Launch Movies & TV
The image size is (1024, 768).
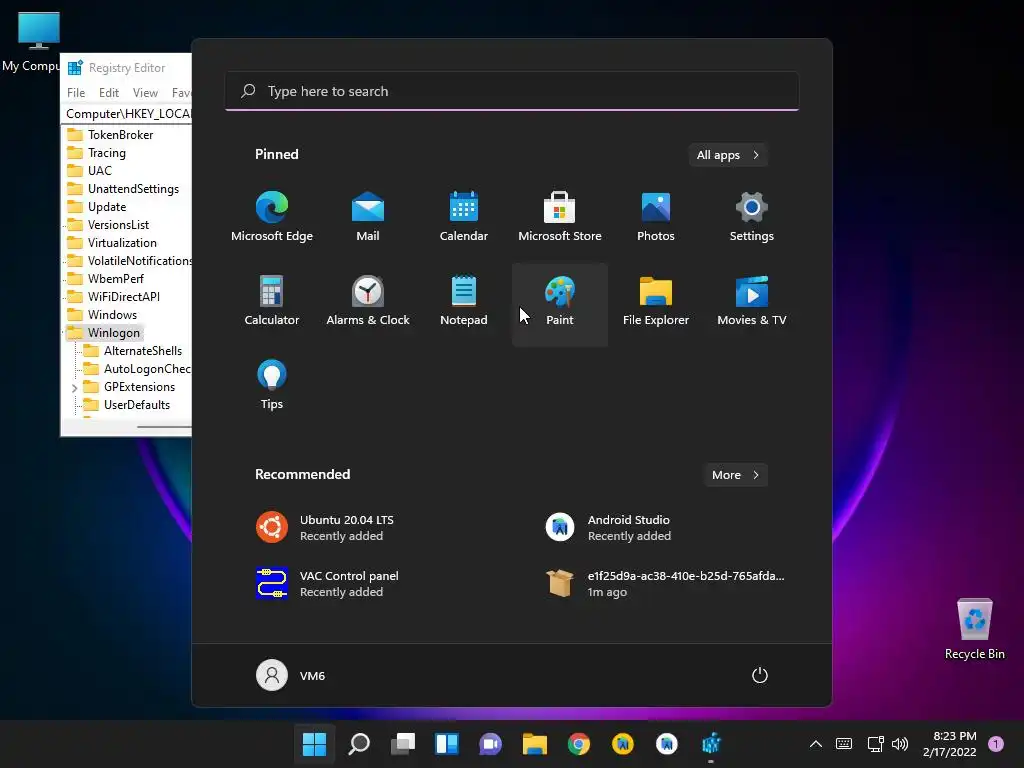pyautogui.click(x=752, y=302)
